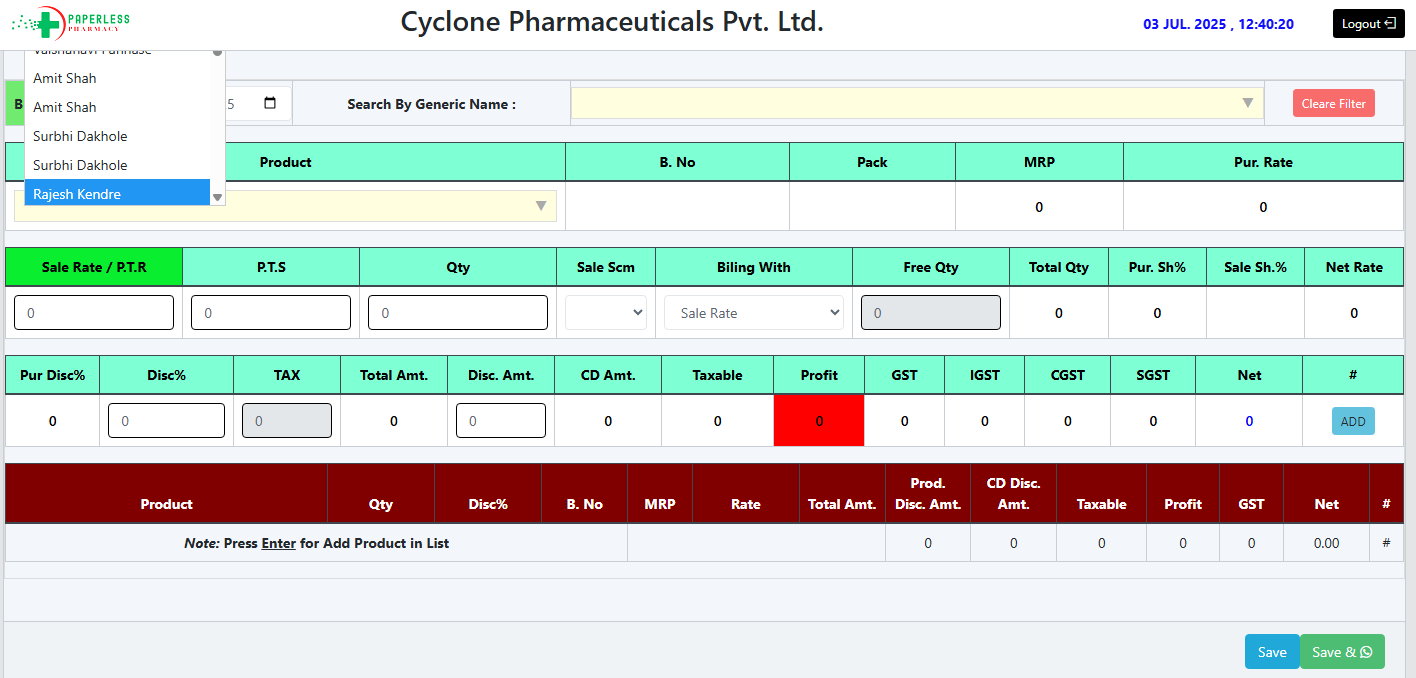Click the Paperless Pharmacy logo
This screenshot has height=678, width=1416.
(70, 21)
